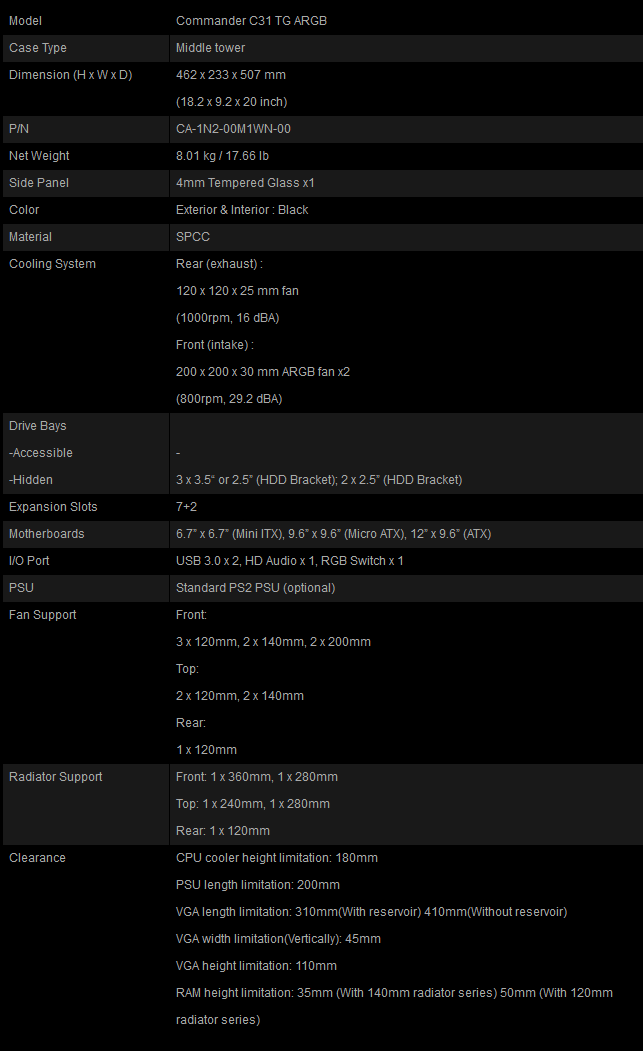Click the Drive Bays heading

point(38,426)
